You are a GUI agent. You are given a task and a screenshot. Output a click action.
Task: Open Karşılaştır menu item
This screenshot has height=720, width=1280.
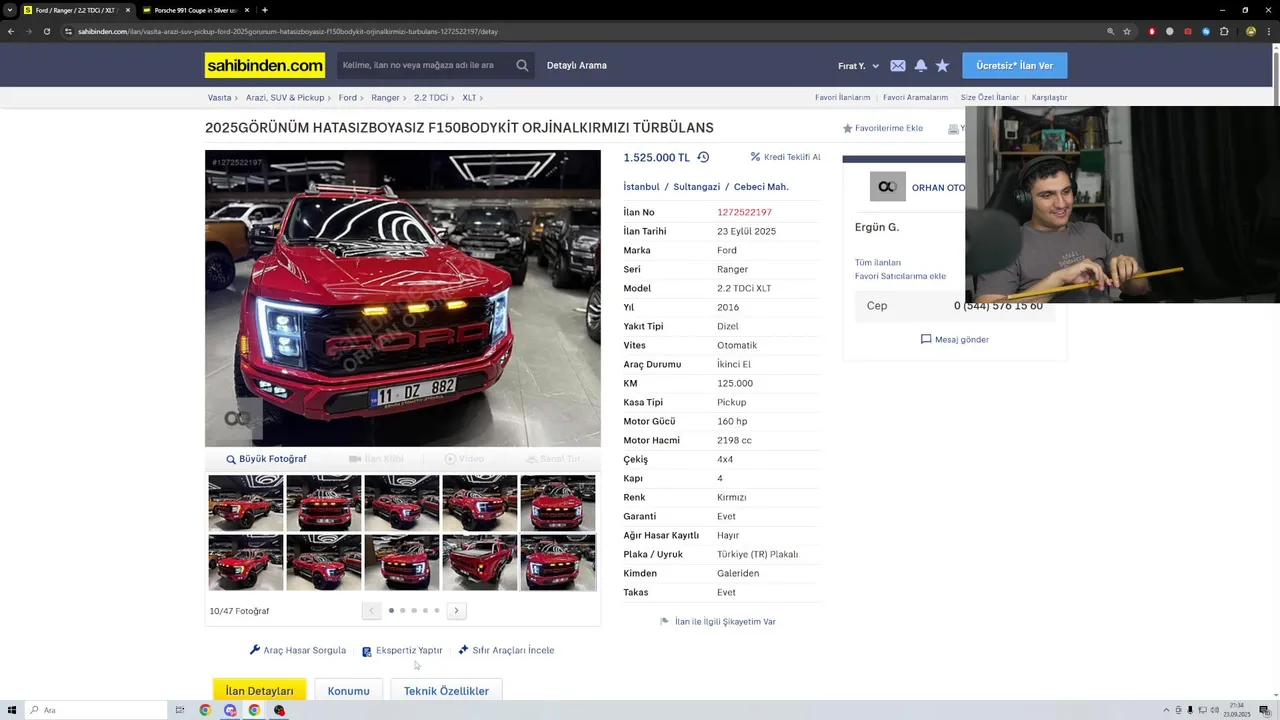point(1049,97)
